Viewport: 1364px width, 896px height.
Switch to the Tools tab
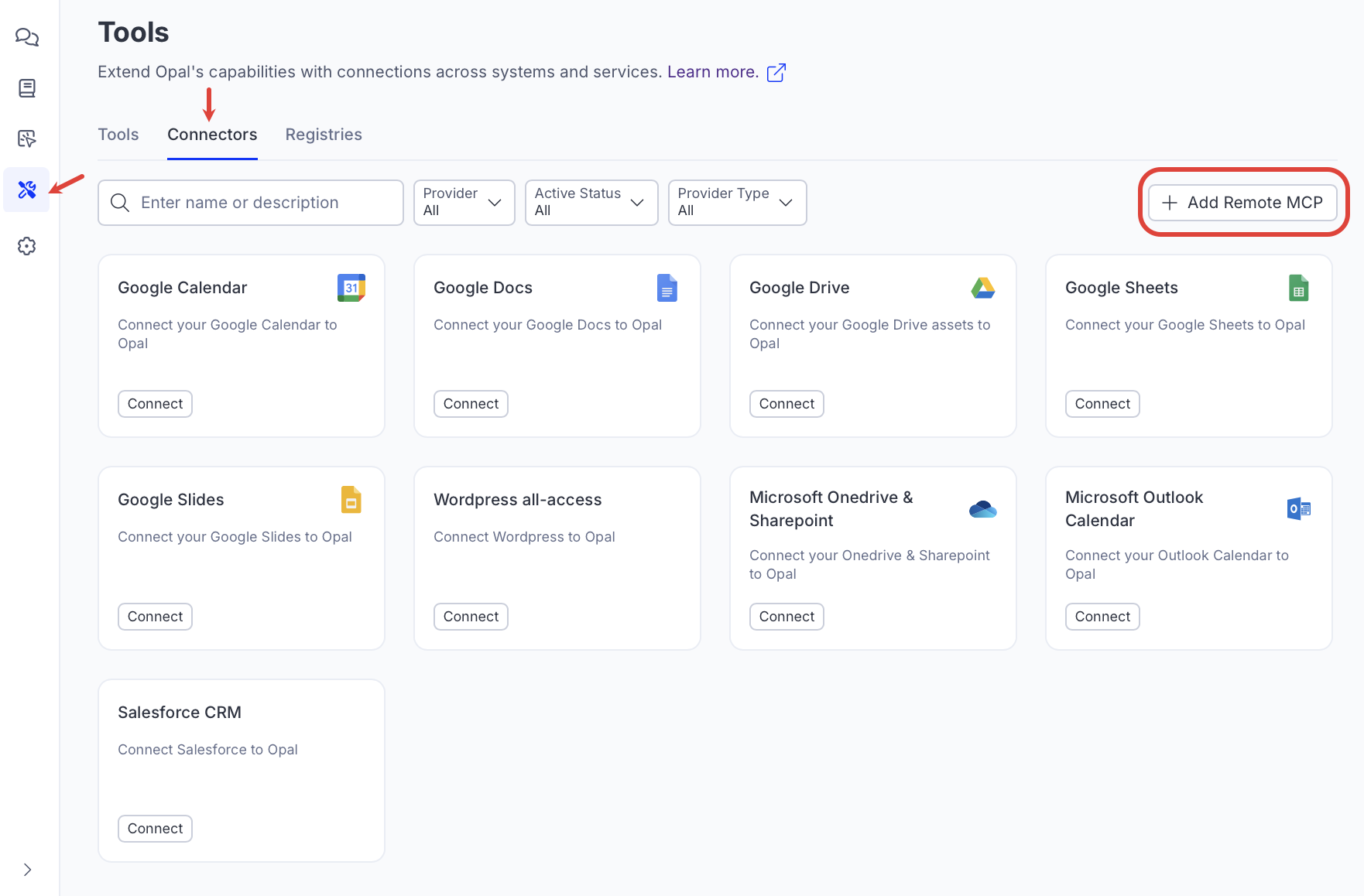pyautogui.click(x=118, y=134)
